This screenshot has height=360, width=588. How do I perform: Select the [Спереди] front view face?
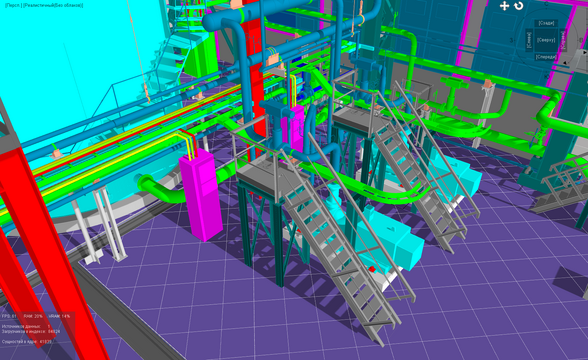pyautogui.click(x=546, y=57)
